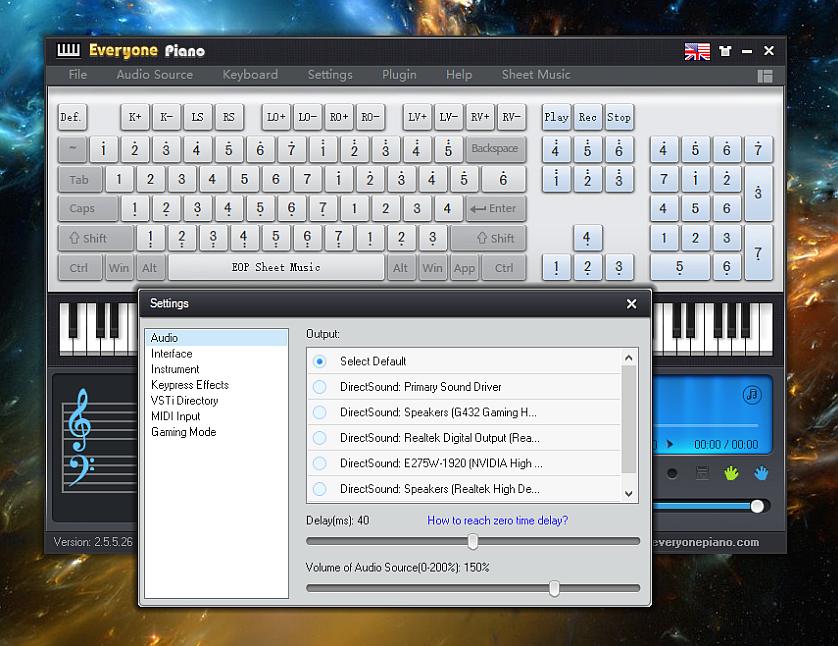
Task: Open the Plugin menu
Action: click(399, 75)
